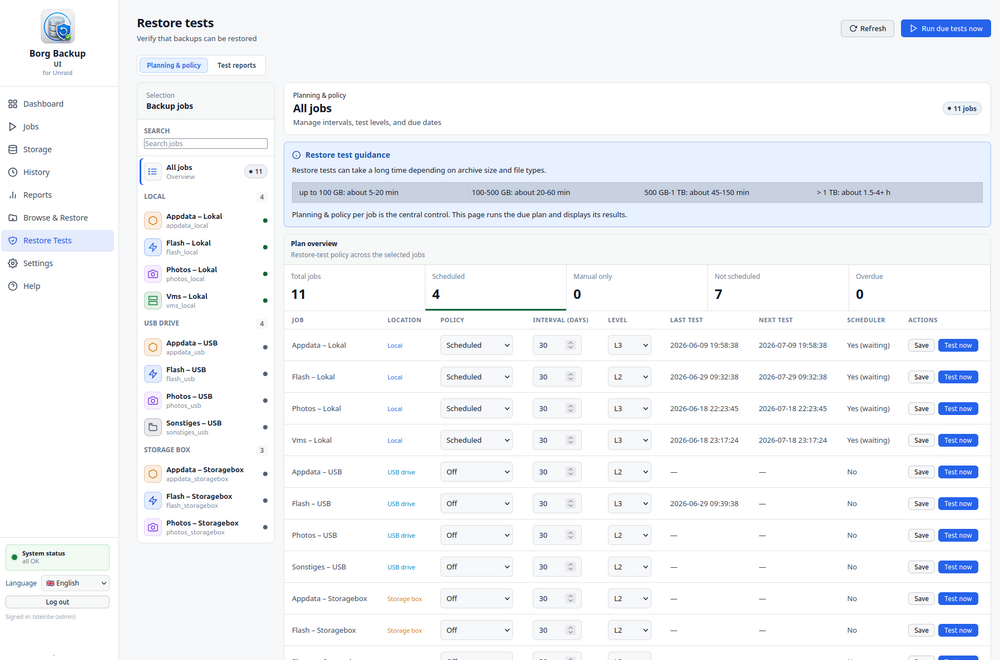This screenshot has height=660, width=1000.
Task: Click the Refresh button
Action: (x=867, y=29)
